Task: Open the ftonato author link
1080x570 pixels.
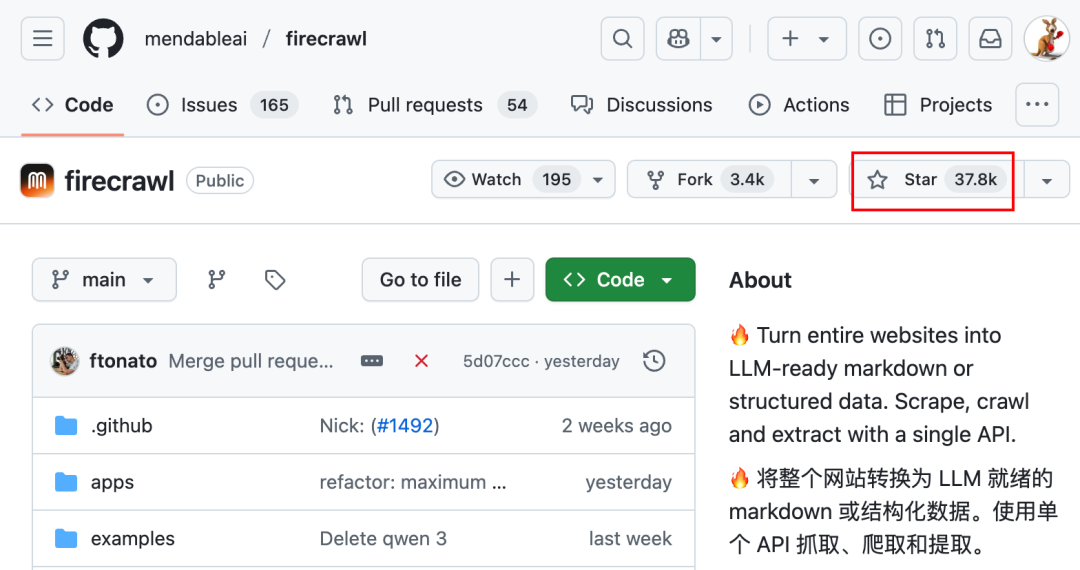Action: click(123, 361)
